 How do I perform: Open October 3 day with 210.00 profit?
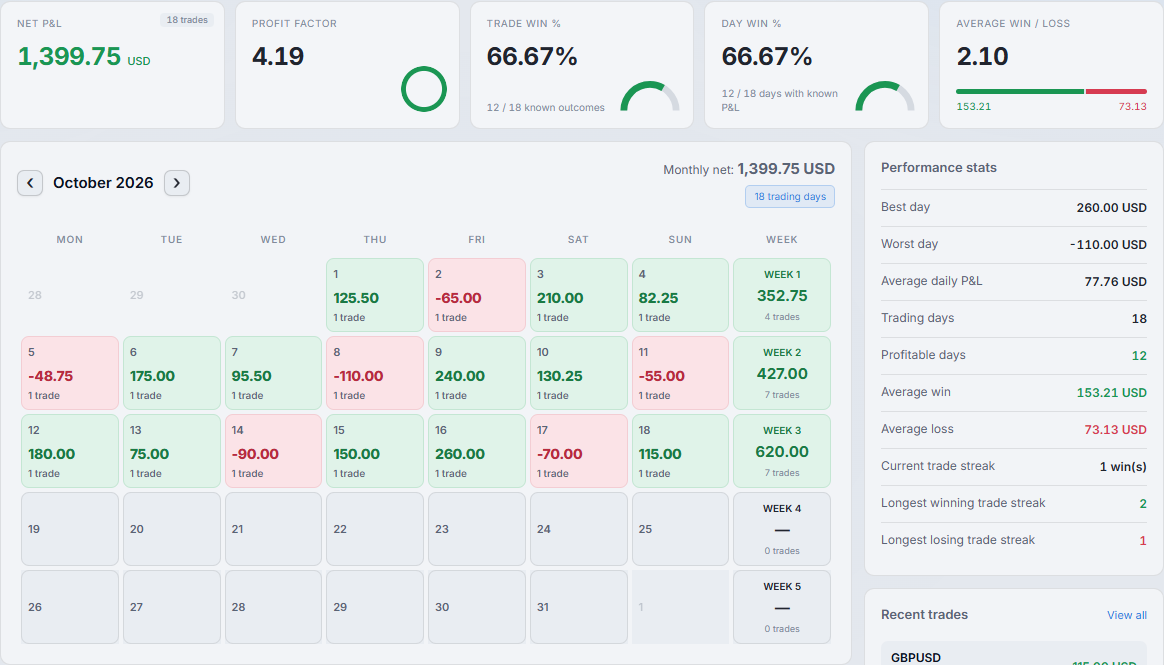coord(578,295)
